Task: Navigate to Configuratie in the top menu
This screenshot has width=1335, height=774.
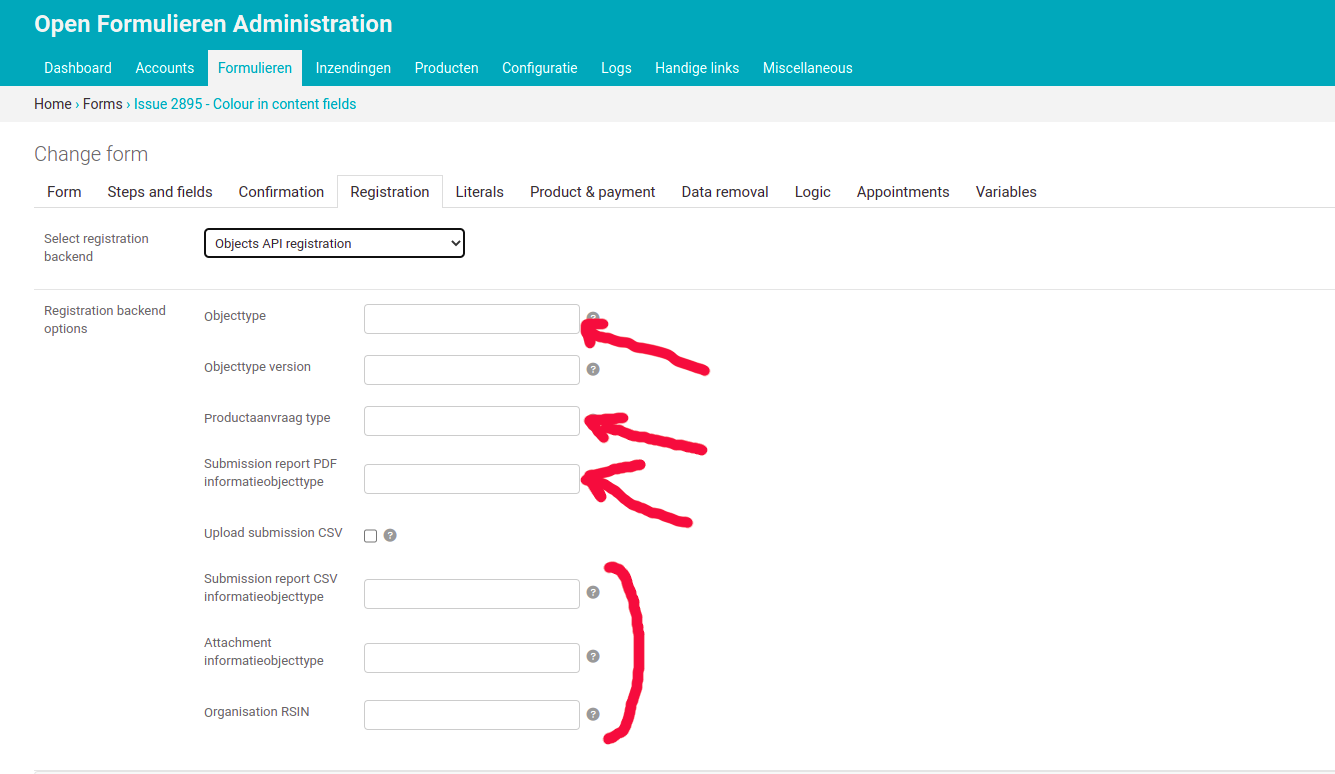Action: click(x=539, y=67)
